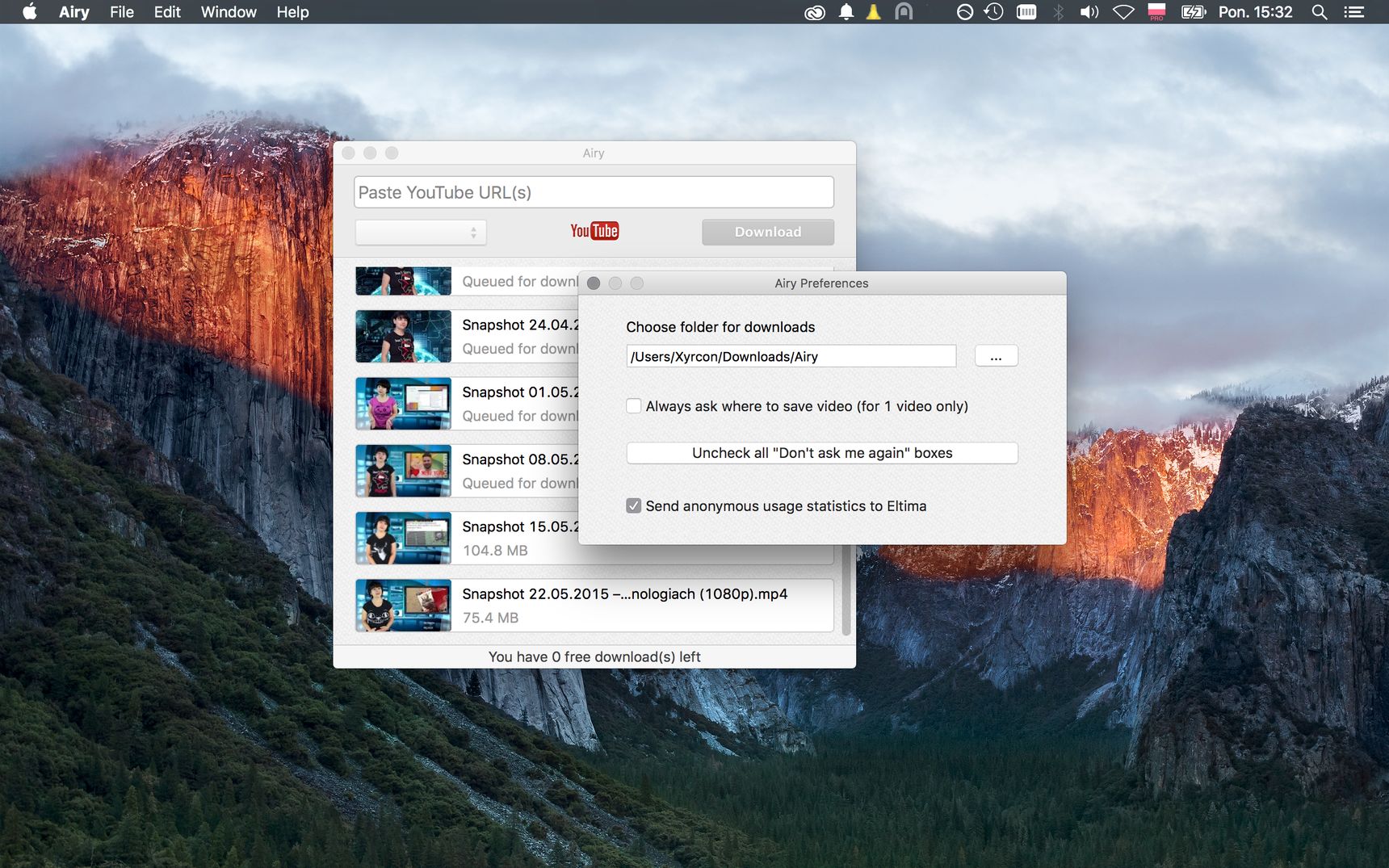Click the Snapshot 08.05 title text
The width and height of the screenshot is (1389, 868).
click(520, 459)
